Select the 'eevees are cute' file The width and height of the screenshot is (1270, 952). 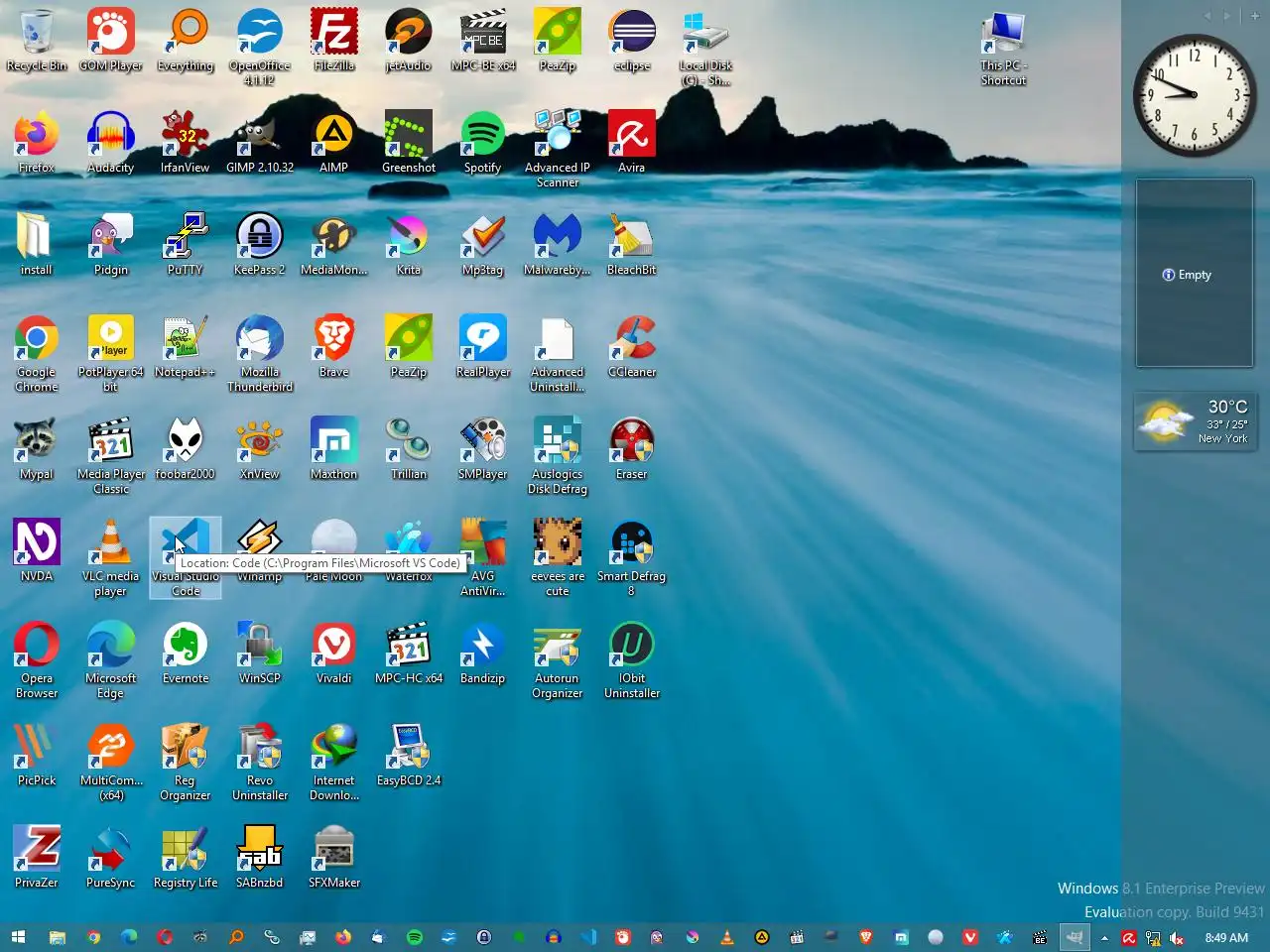tap(558, 558)
